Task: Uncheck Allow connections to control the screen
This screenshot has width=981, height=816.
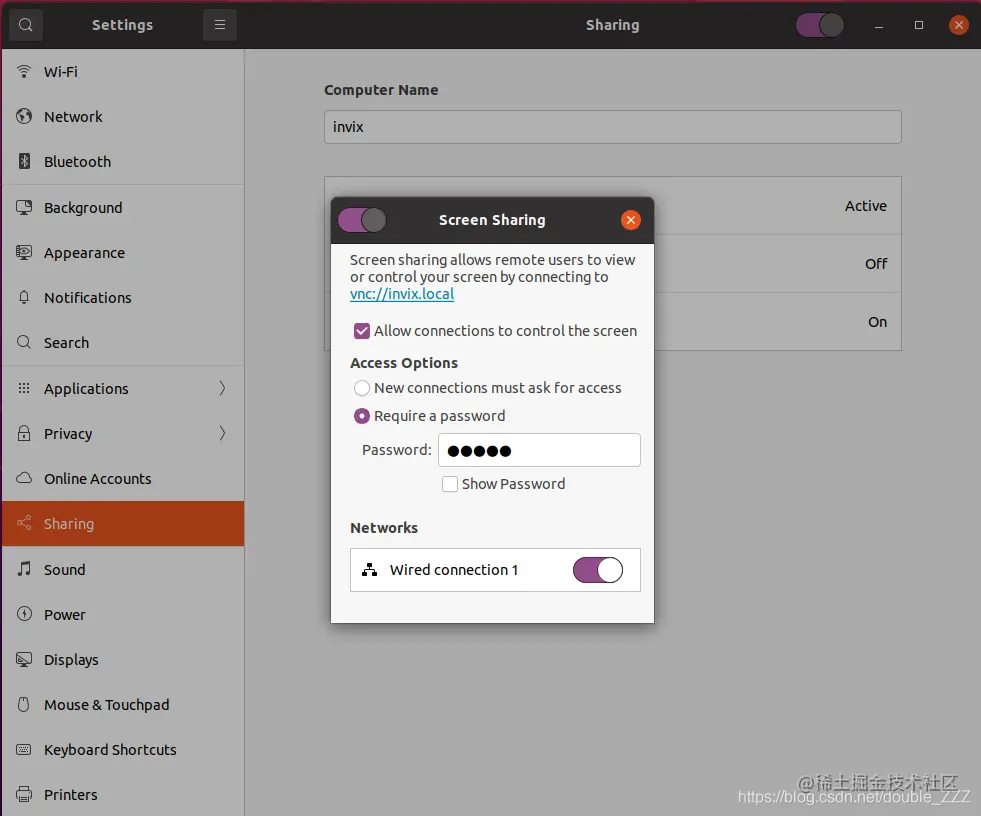Action: tap(362, 330)
